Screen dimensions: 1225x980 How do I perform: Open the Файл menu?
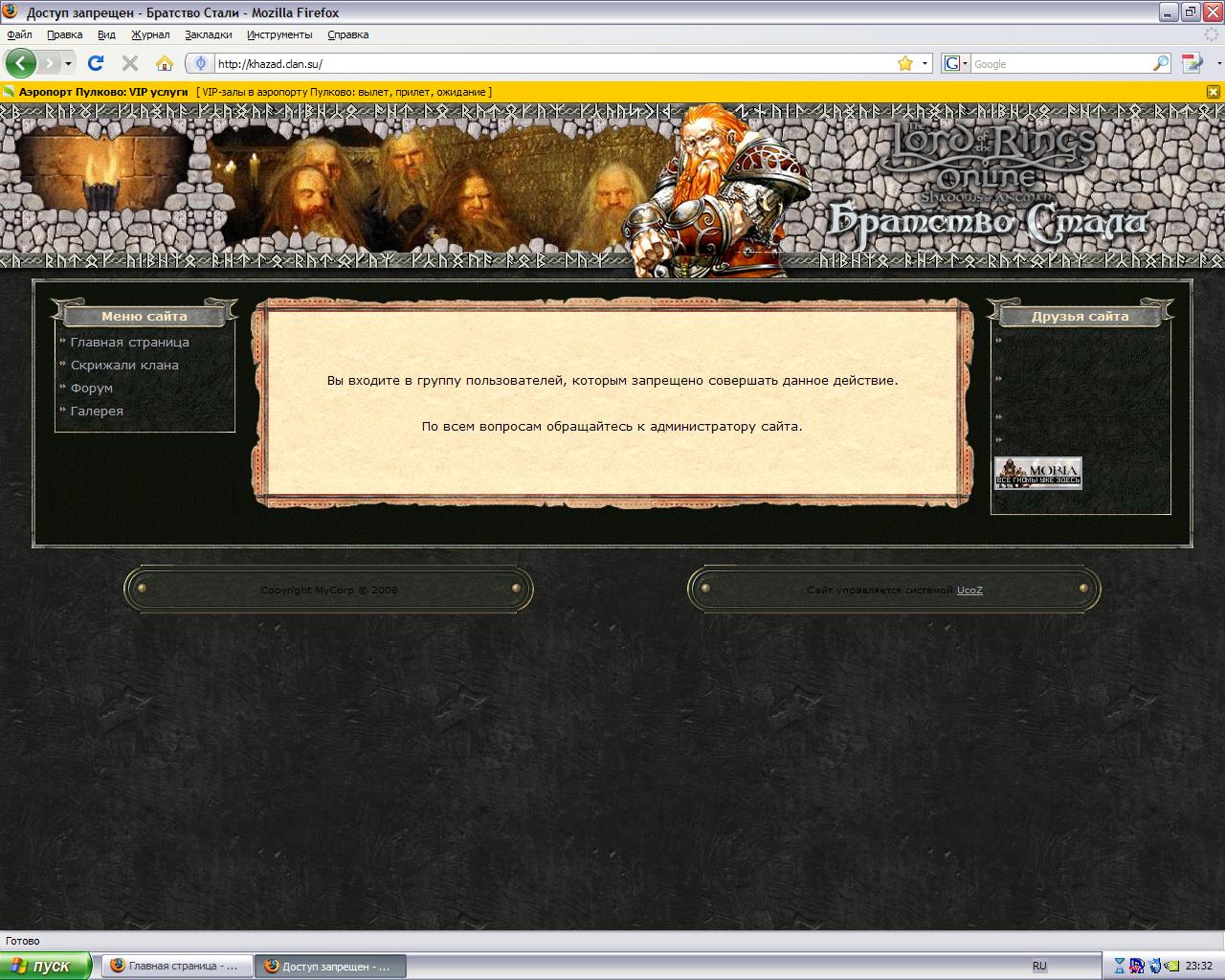click(19, 34)
